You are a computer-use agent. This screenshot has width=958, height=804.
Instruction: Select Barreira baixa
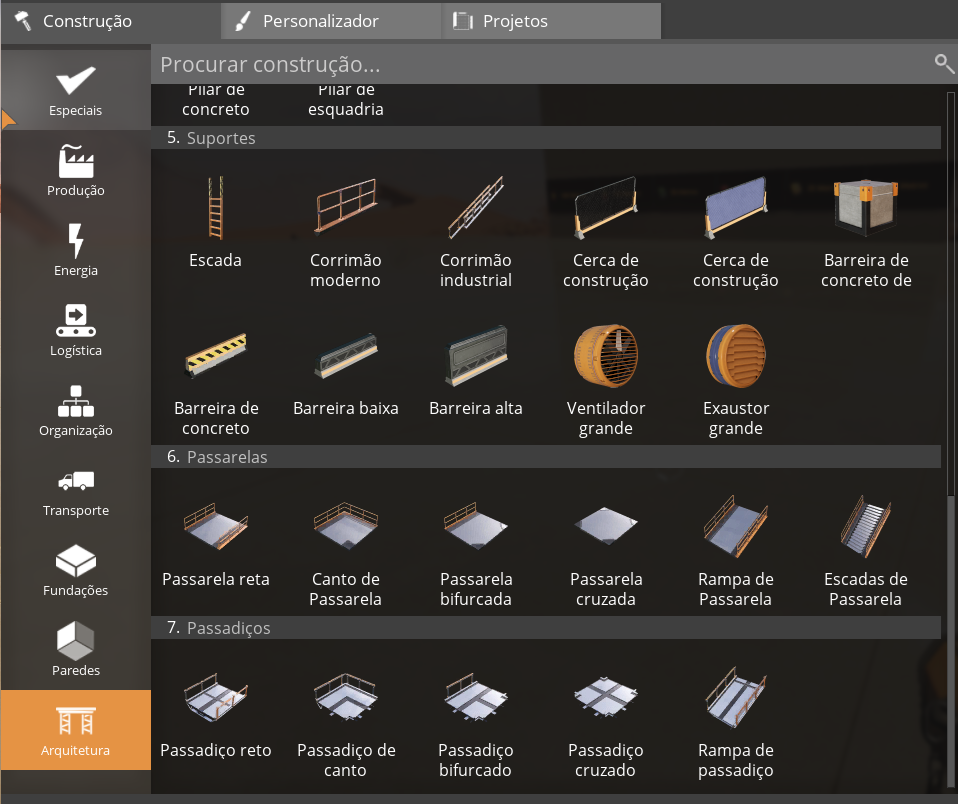[346, 373]
